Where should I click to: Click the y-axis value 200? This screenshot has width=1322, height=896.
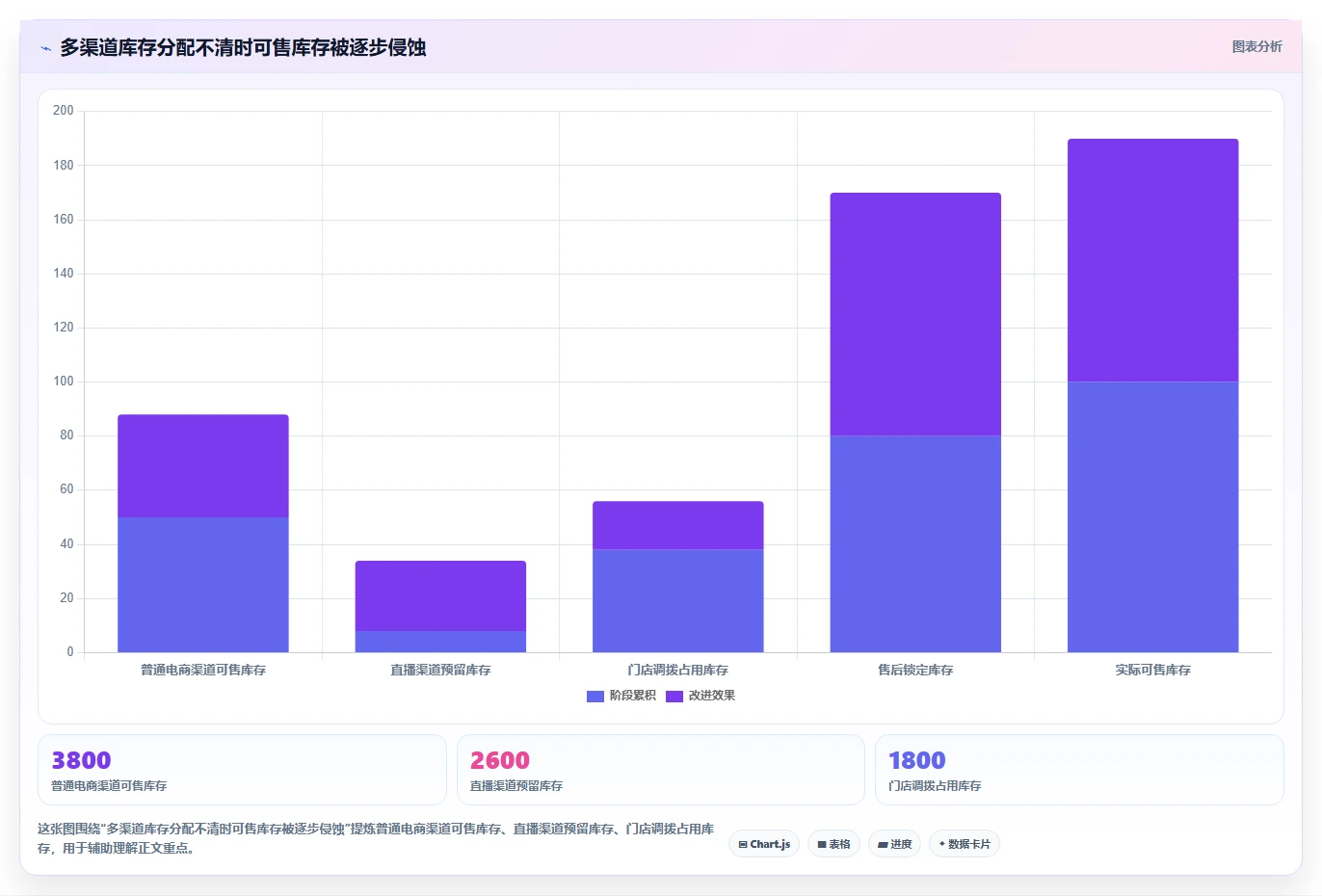[x=64, y=111]
